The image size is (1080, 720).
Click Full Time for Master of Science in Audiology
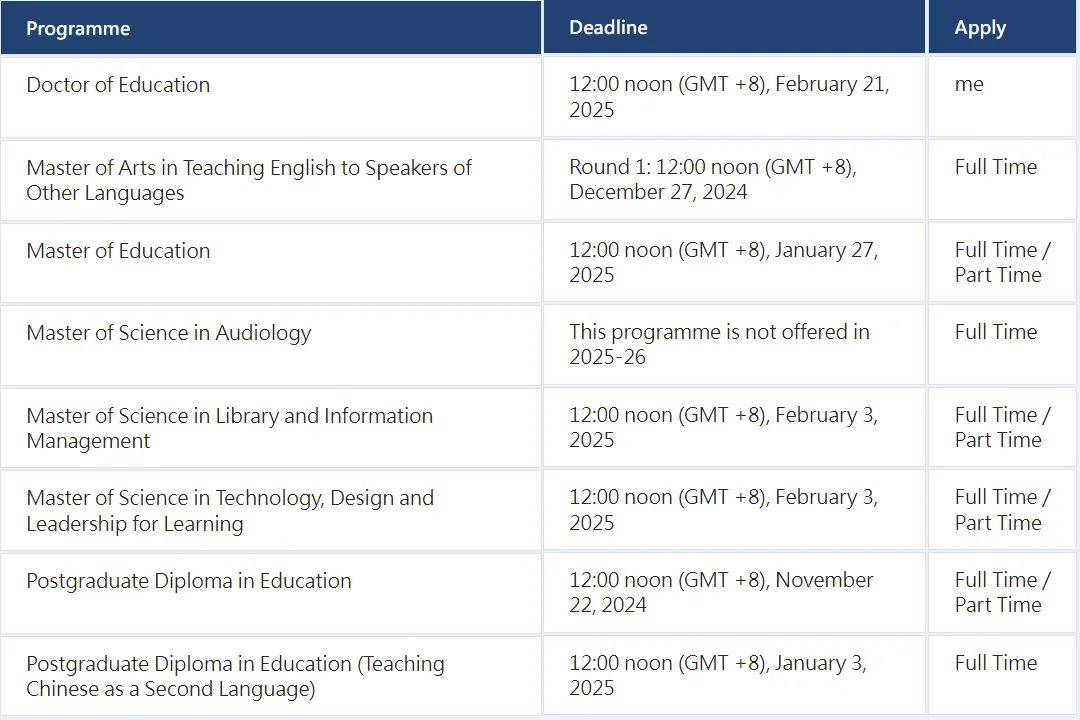tap(995, 332)
